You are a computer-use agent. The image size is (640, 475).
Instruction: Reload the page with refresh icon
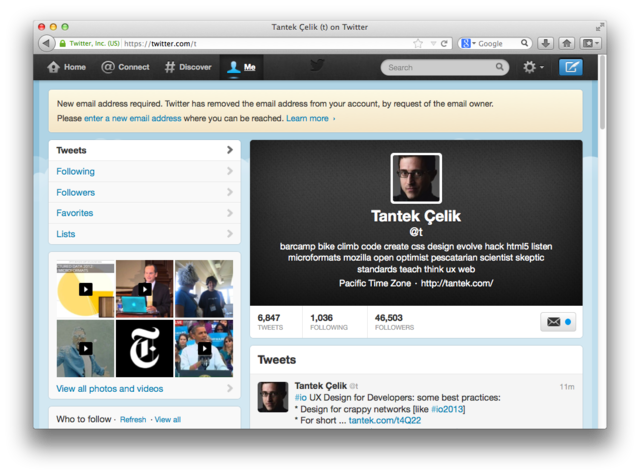pos(444,43)
